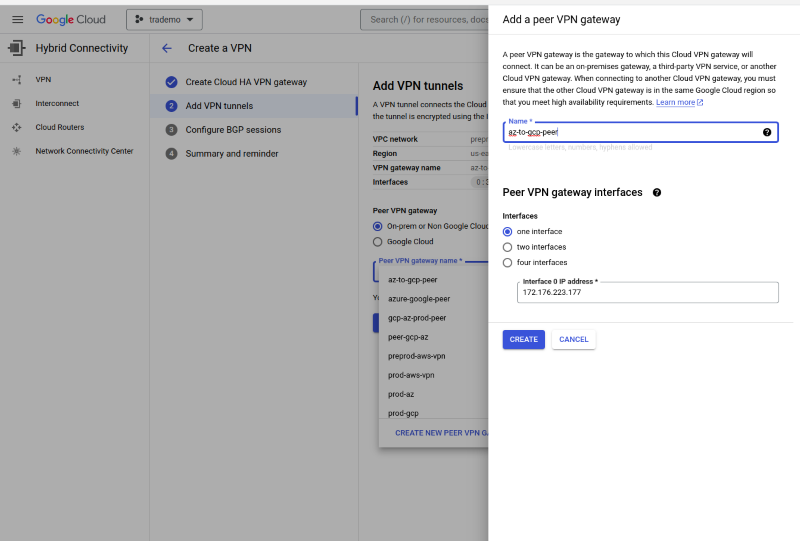Screen dimensions: 800x541
Task: Open the trademo project selector dropdown
Action: [x=164, y=20]
